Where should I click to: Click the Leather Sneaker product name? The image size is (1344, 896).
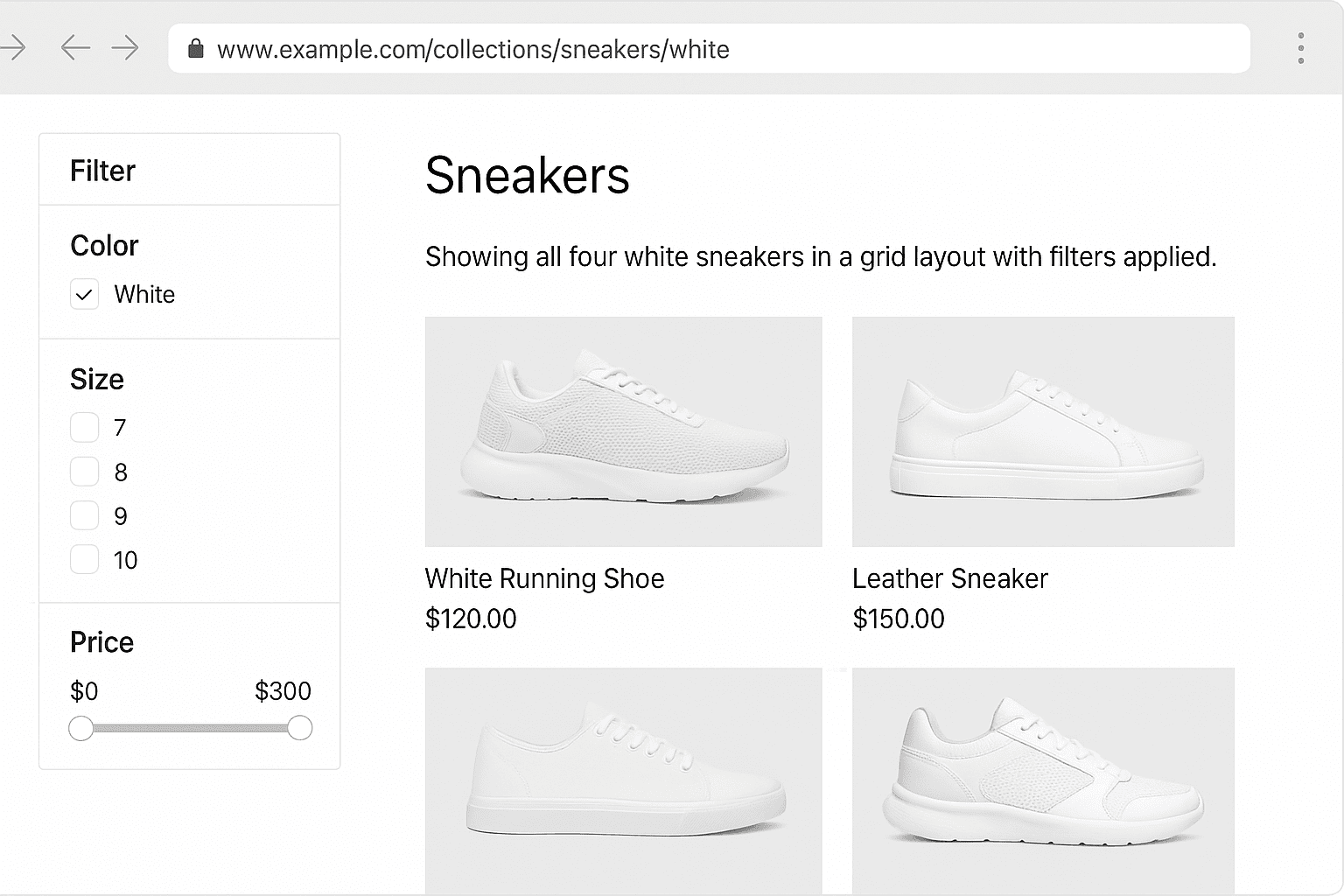[950, 578]
